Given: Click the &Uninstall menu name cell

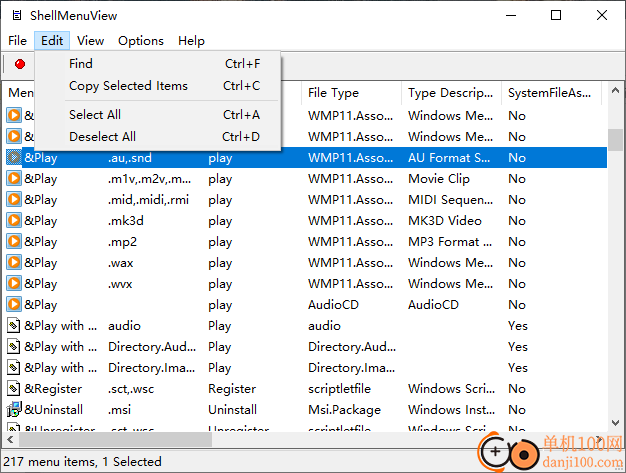Looking at the screenshot, I should coord(53,410).
